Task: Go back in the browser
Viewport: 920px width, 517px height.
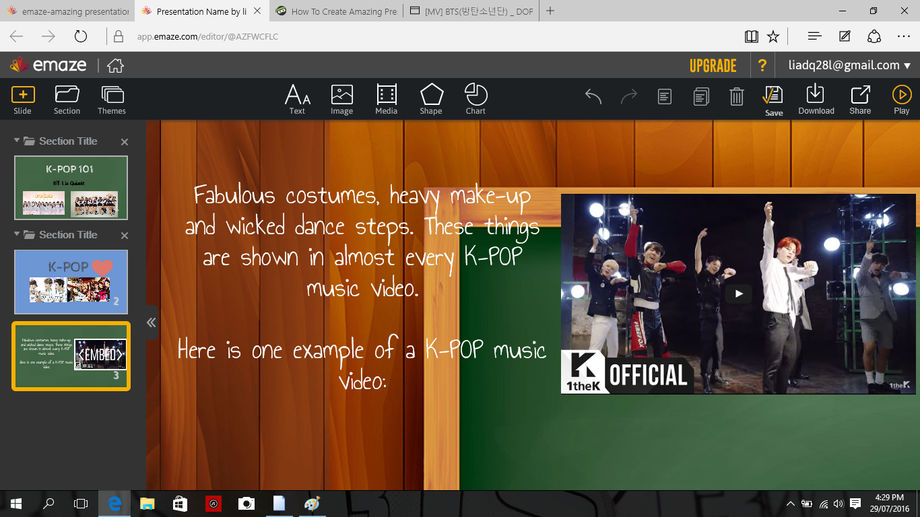Action: (16, 36)
